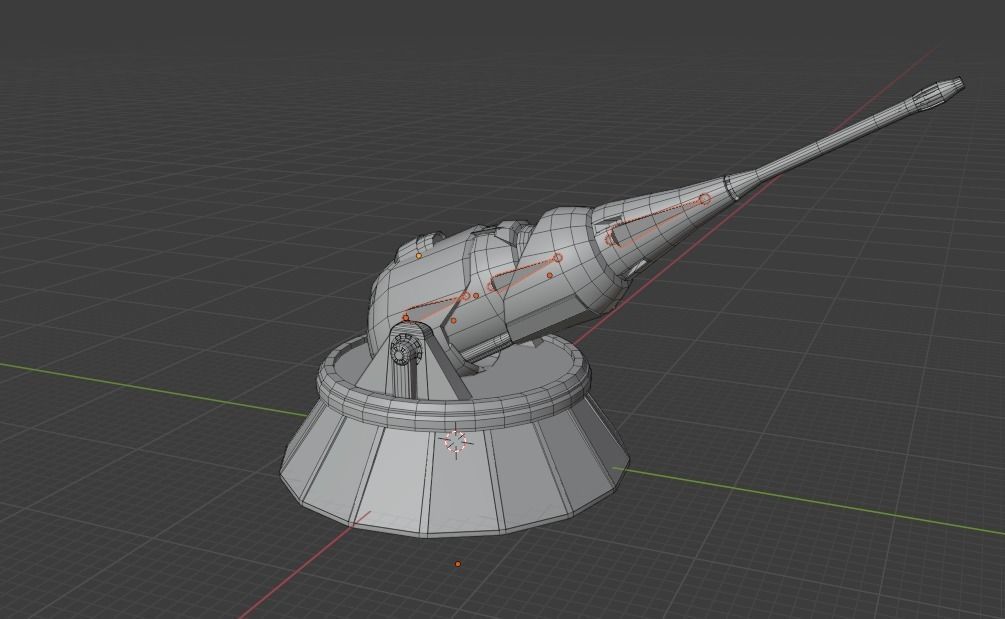Select the round pivot hinge on the bracket

404,351
